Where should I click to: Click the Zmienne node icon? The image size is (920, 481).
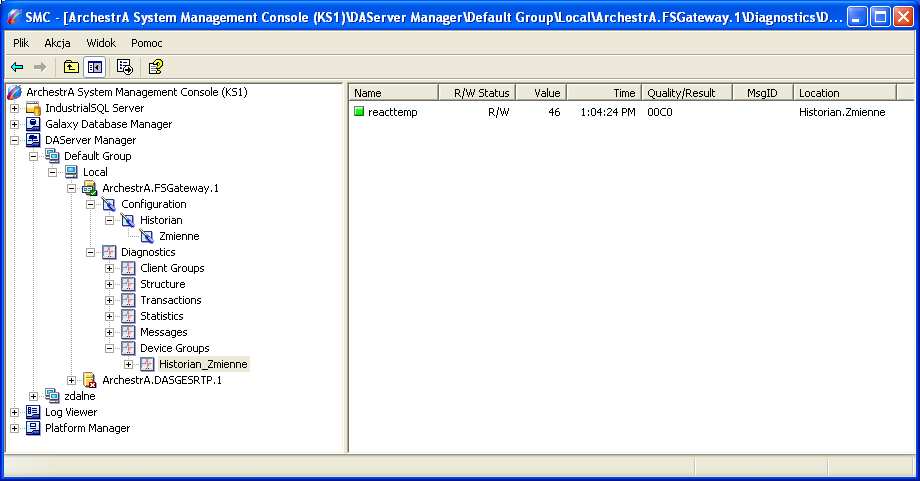[147, 236]
